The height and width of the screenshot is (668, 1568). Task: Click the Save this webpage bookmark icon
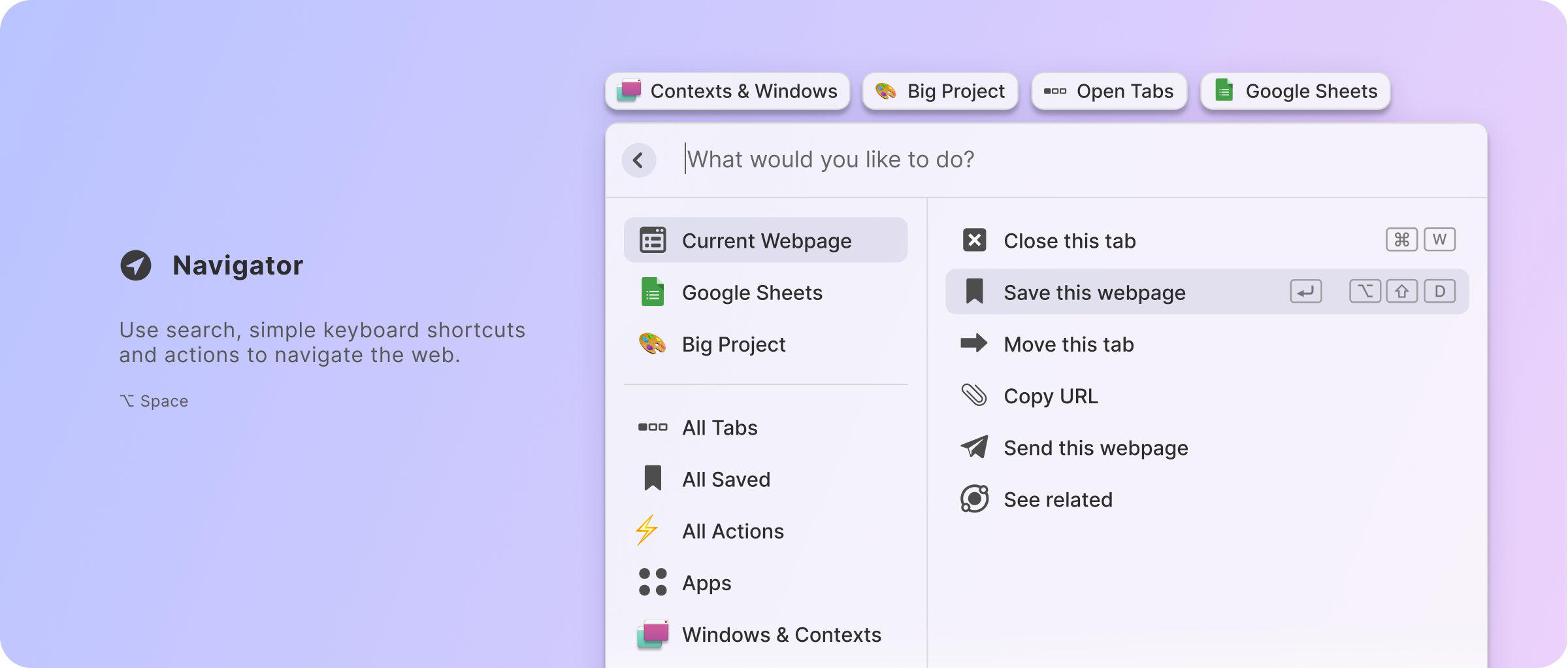[x=974, y=292]
